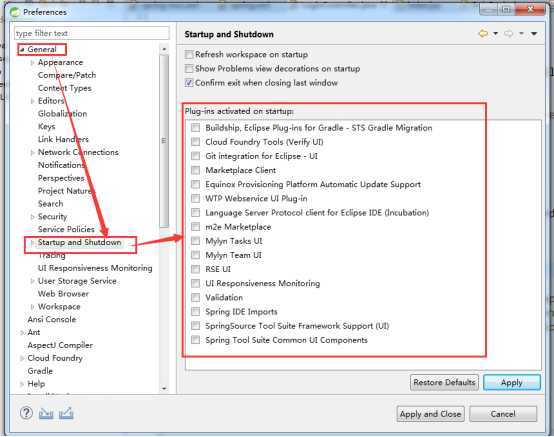Check the m2e Marketplace plug-in
Image resolution: width=554 pixels, height=437 pixels.
(195, 226)
